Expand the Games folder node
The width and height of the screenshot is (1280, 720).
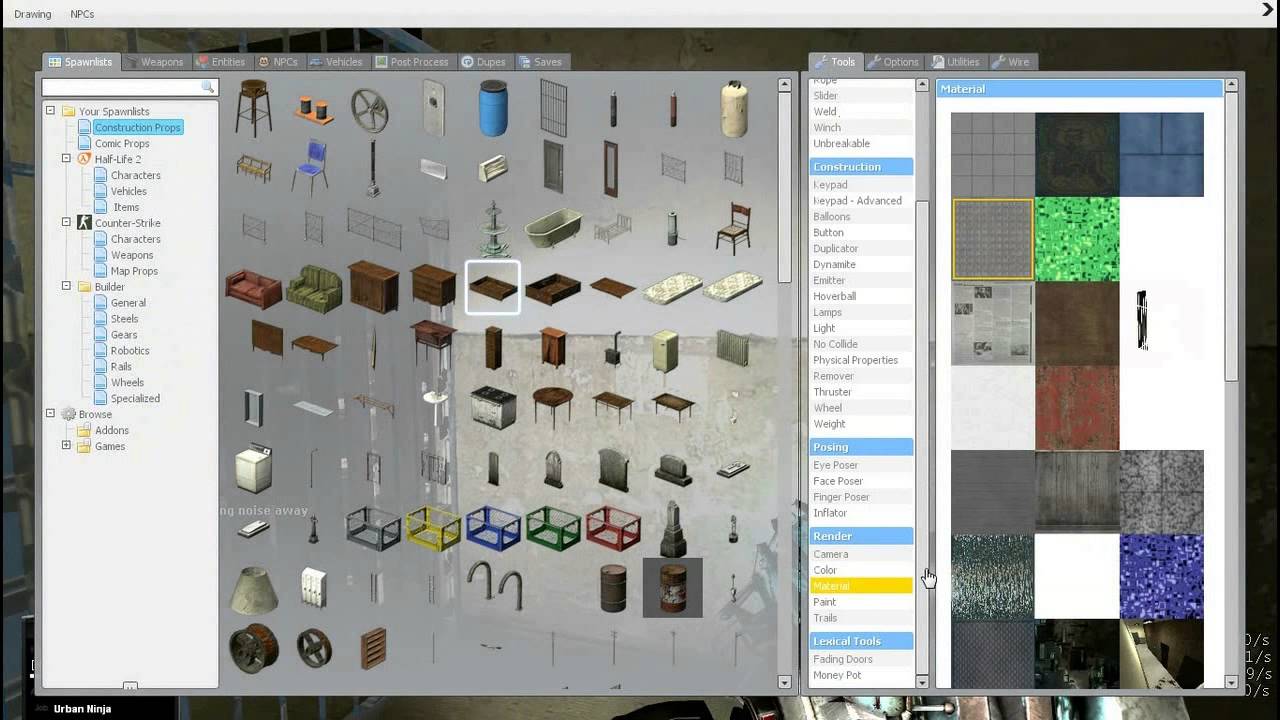click(x=66, y=446)
